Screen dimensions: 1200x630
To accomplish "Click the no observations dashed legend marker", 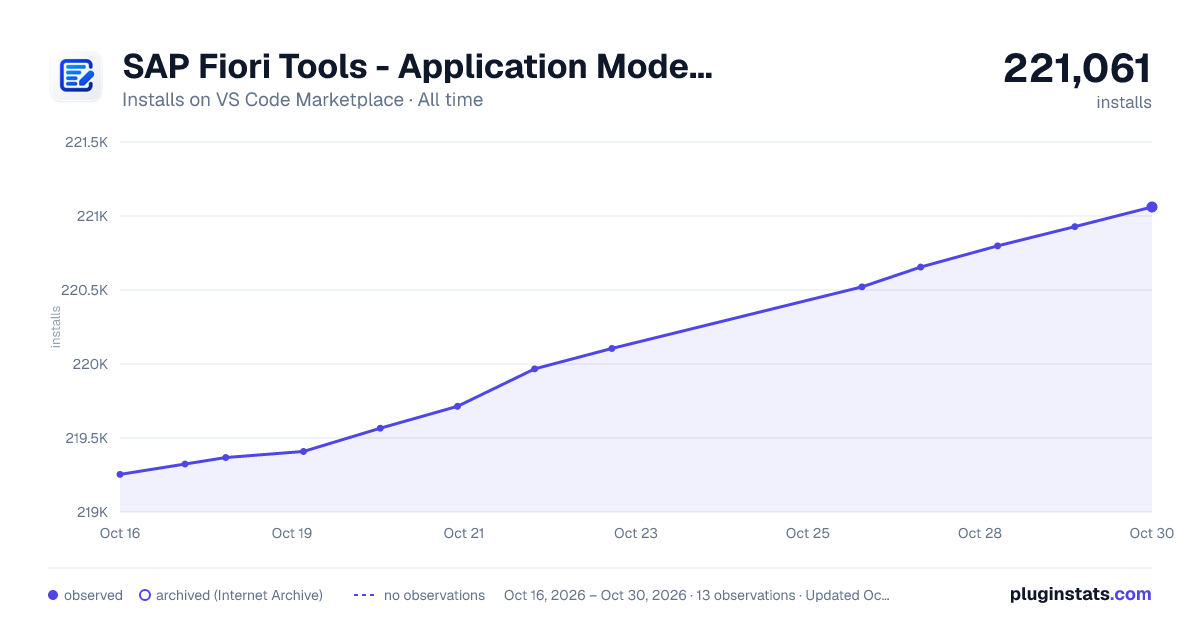I will (363, 595).
